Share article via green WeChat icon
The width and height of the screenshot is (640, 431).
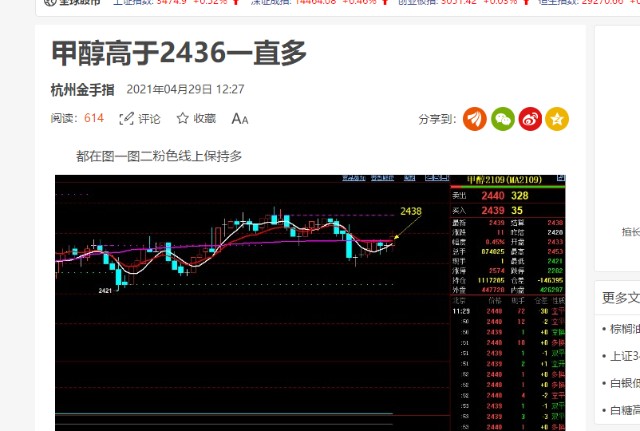[x=503, y=119]
